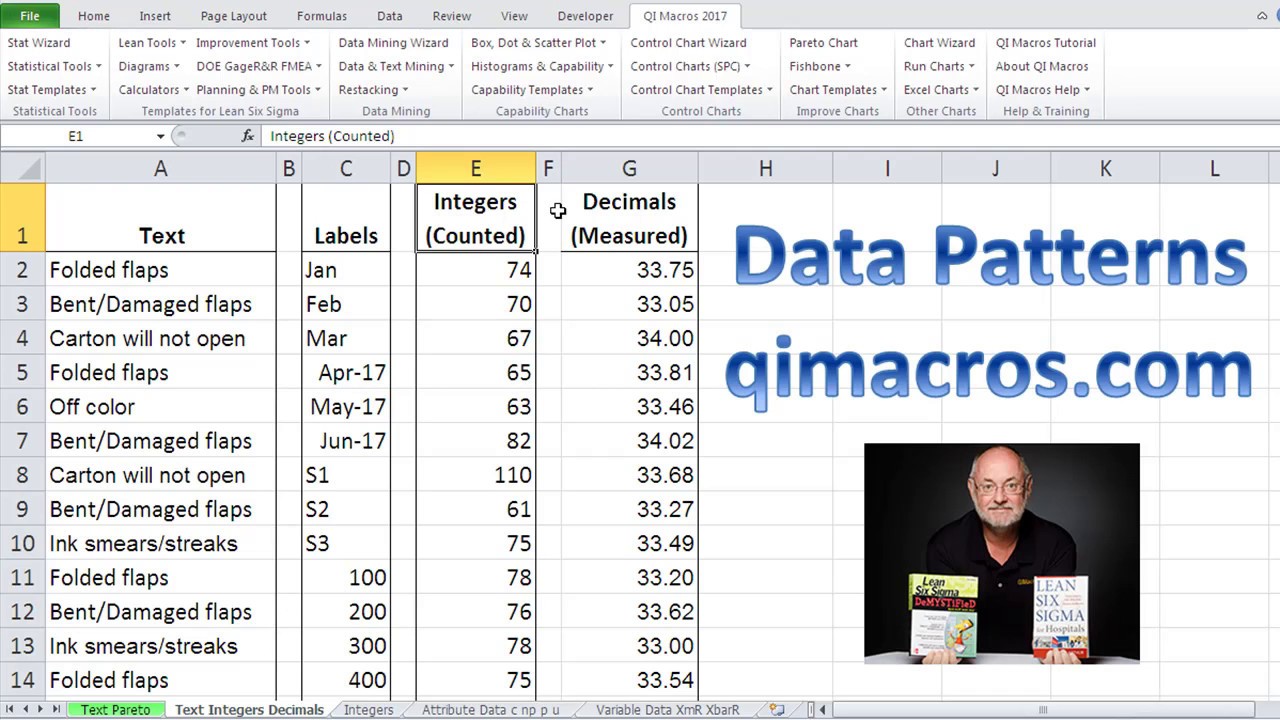Select the 'Decimals (Measured)' header cell
The image size is (1280, 720).
(629, 218)
